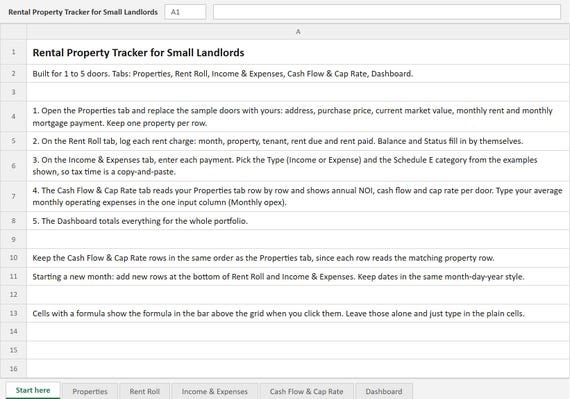The image size is (570, 399).
Task: Click cell 'Cells with a formula show the formula'
Action: pyautogui.click(x=298, y=313)
